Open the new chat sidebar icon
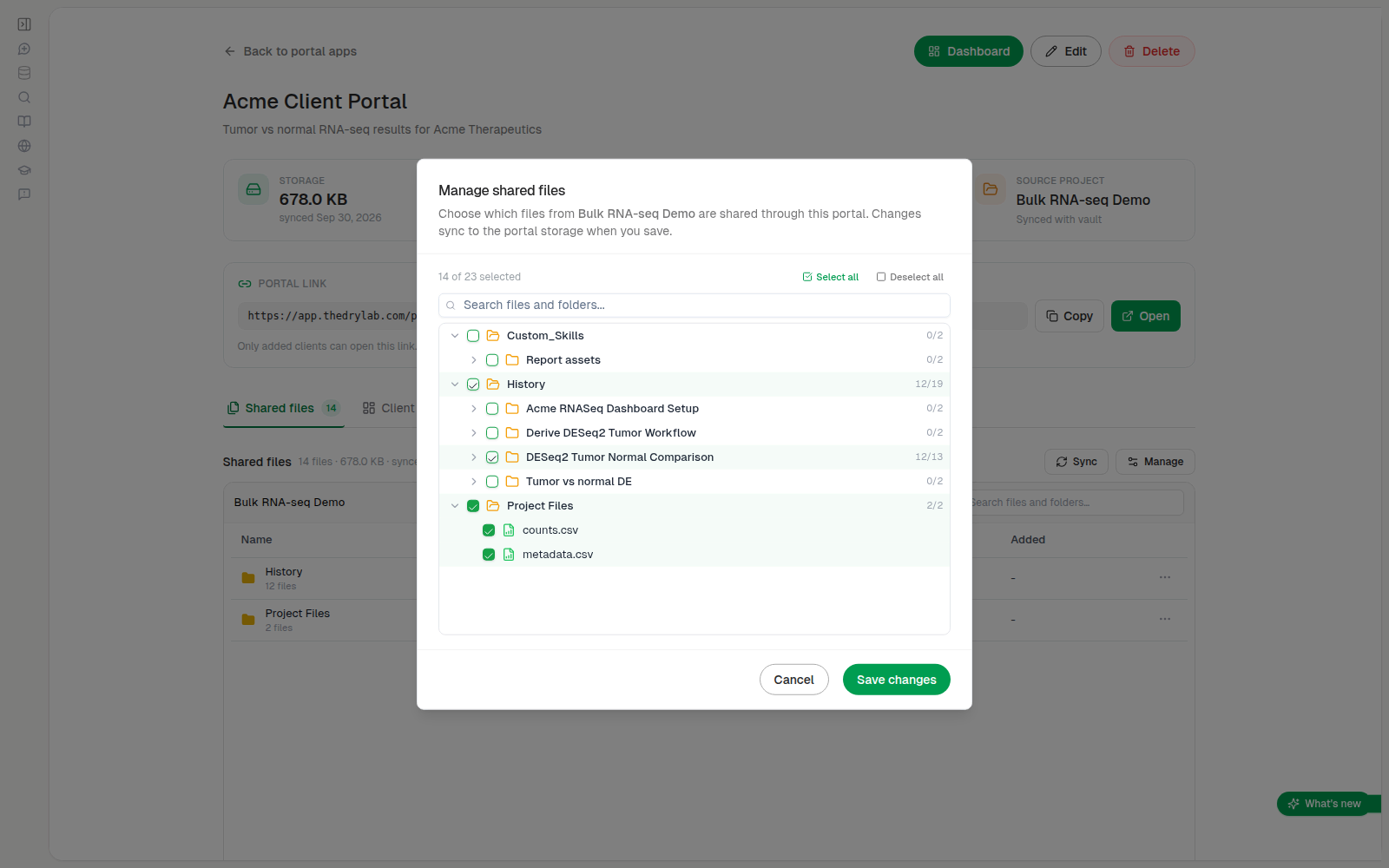Image resolution: width=1389 pixels, height=868 pixels. click(24, 49)
